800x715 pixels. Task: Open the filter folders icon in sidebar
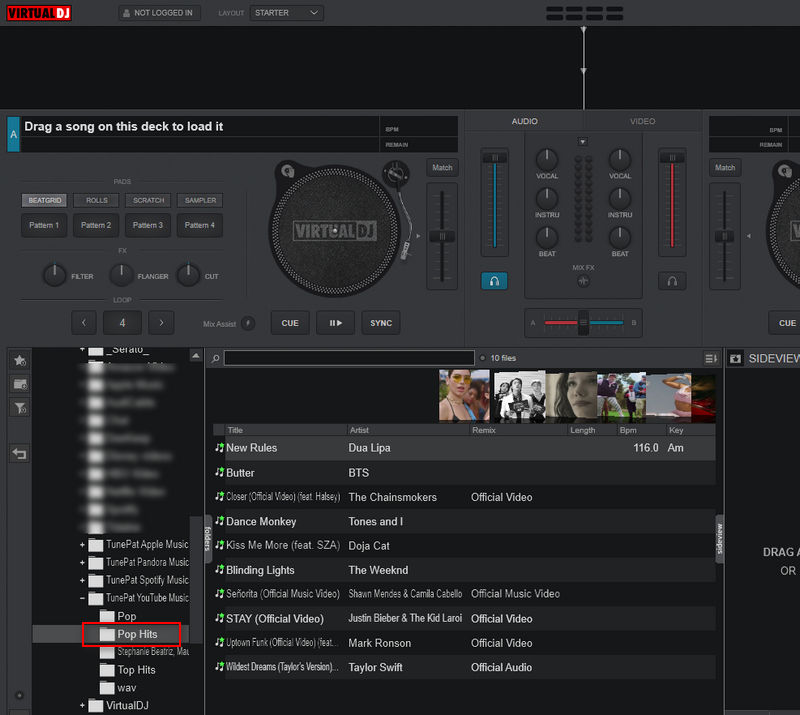click(x=19, y=404)
